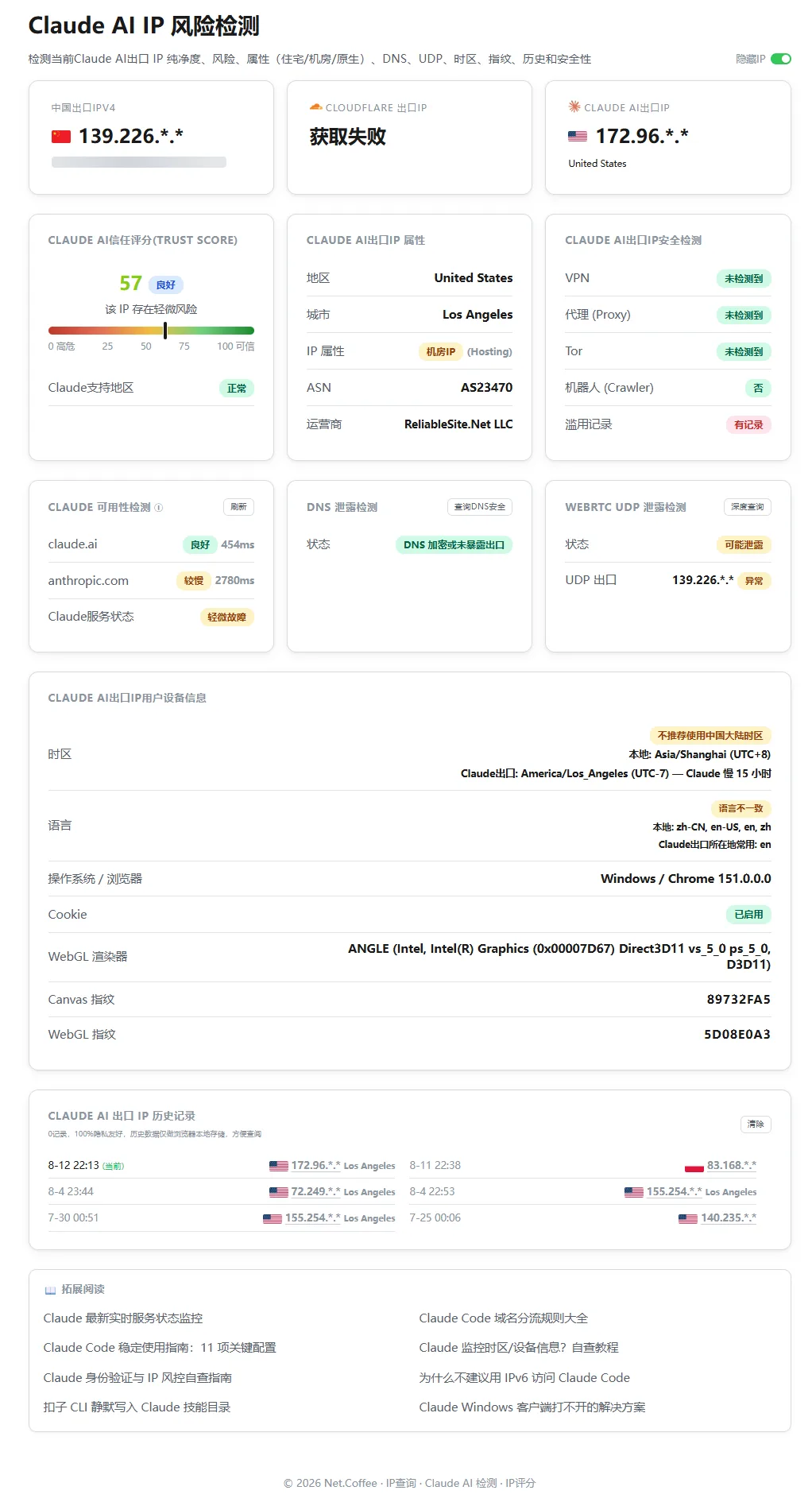
Task: Click the IP查询 footer link
Action: pyautogui.click(x=401, y=1483)
